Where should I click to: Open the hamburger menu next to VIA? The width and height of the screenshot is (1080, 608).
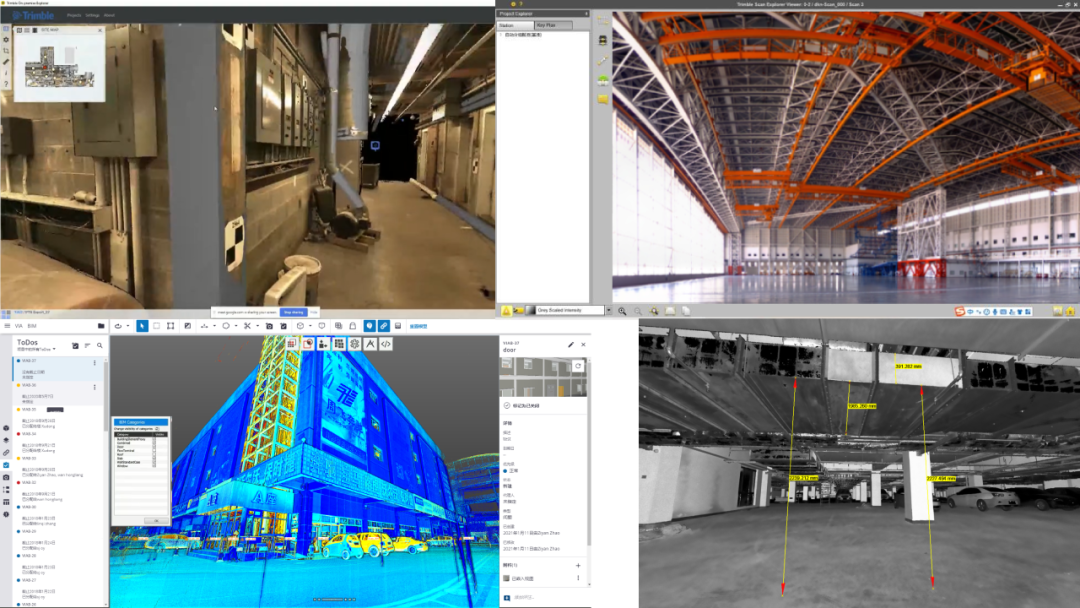tap(6, 326)
